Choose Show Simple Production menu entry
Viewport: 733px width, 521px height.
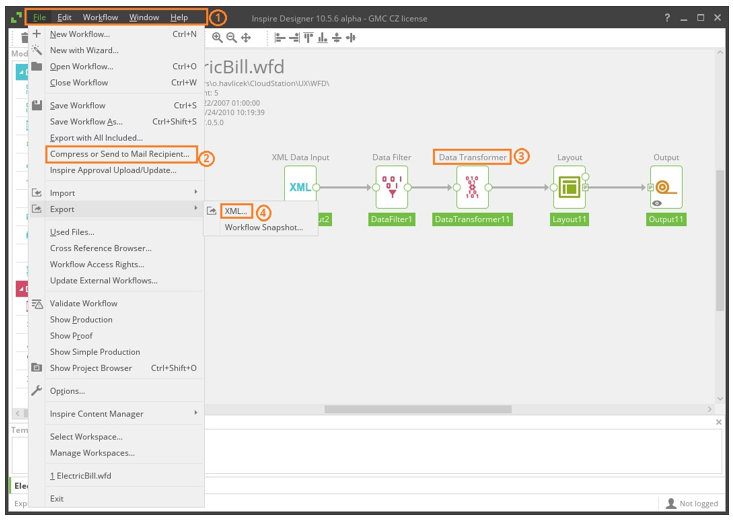point(116,352)
